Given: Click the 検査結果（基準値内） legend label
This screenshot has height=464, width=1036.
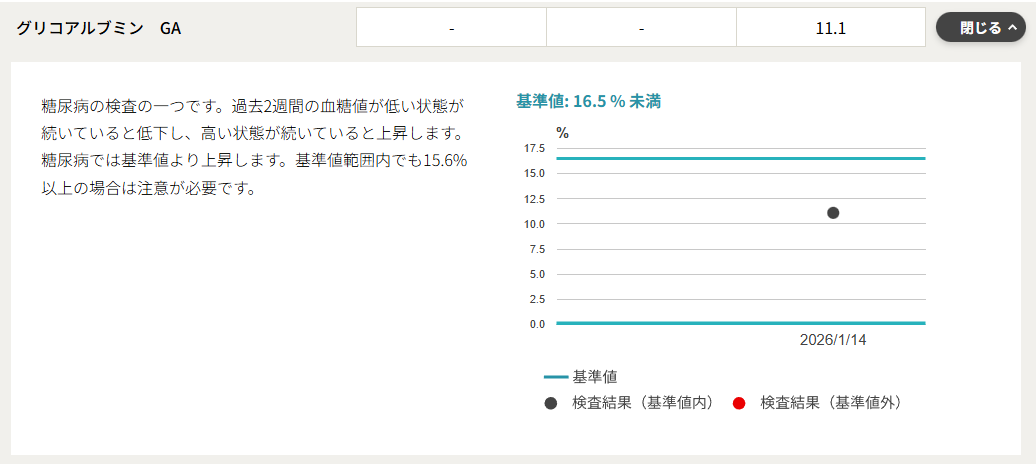Looking at the screenshot, I should point(644,403).
